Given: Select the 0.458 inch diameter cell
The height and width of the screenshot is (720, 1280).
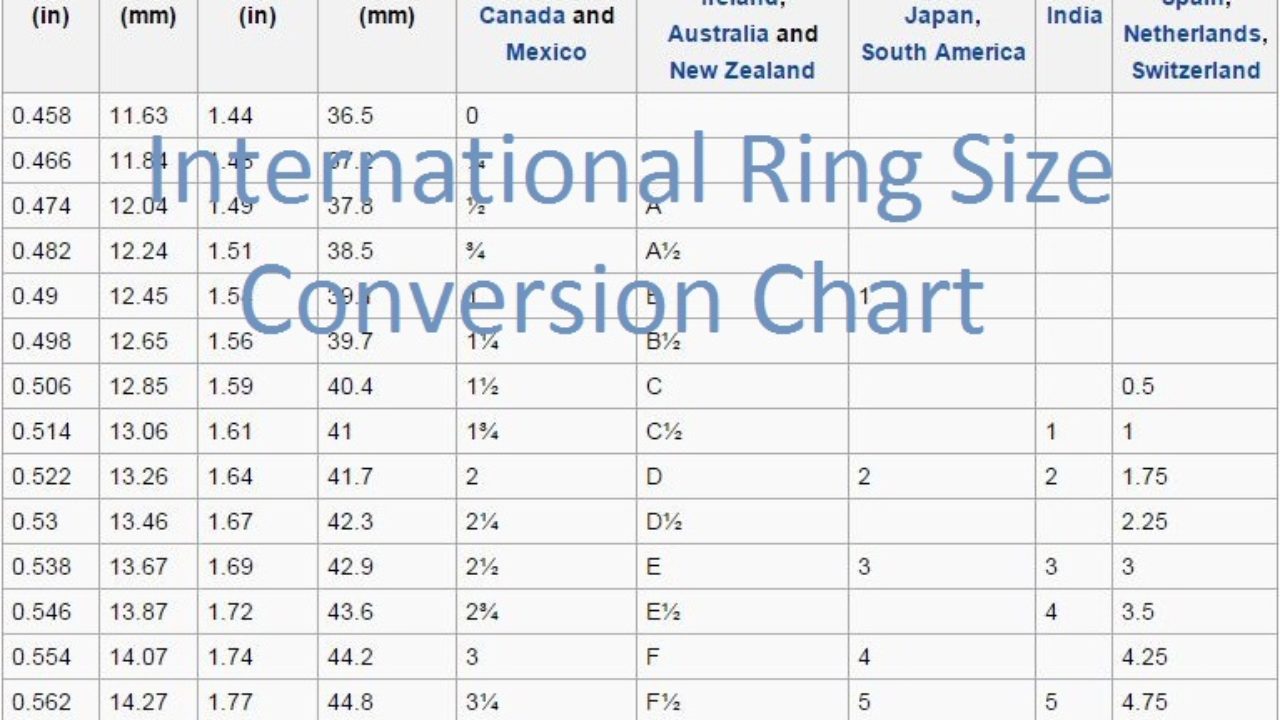Looking at the screenshot, I should pos(51,116).
